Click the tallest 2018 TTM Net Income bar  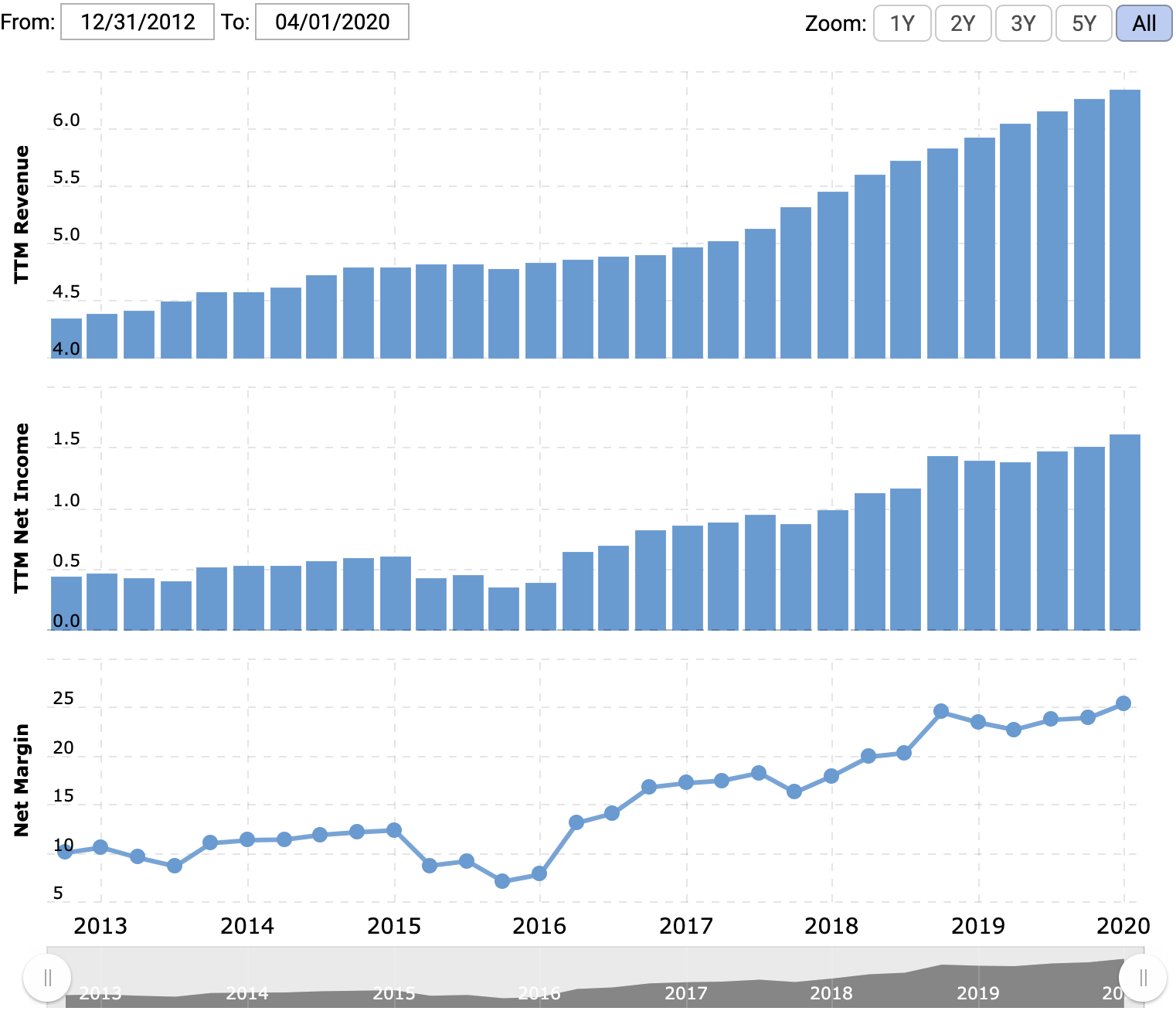coord(943,543)
